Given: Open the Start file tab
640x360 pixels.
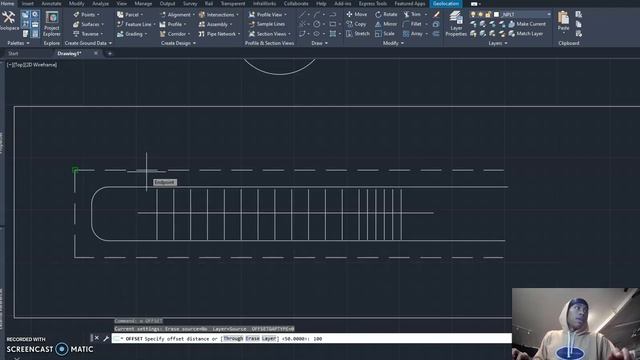Looking at the screenshot, I should [x=13, y=53].
